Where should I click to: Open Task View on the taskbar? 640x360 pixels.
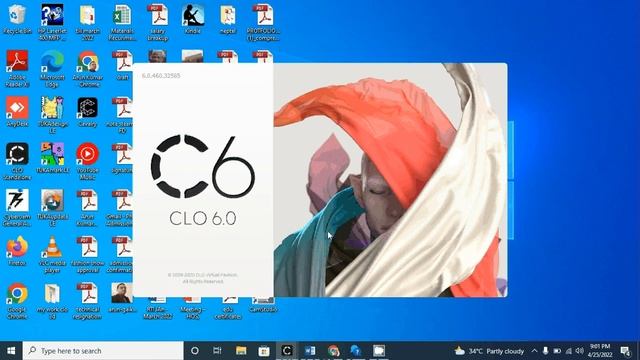coord(217,351)
